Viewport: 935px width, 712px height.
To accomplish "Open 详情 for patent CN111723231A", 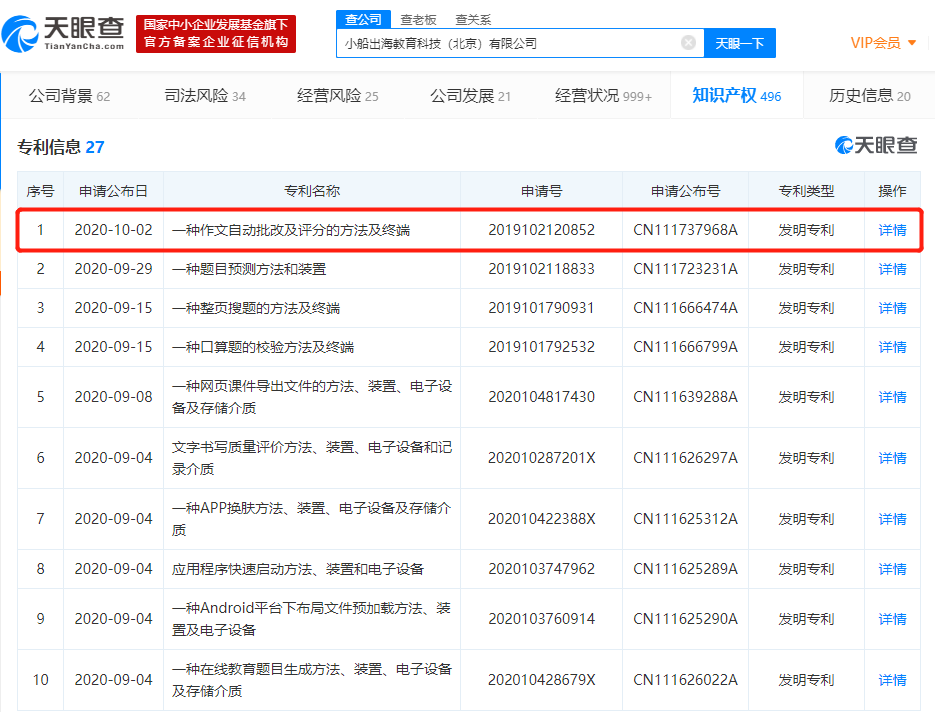I will pyautogui.click(x=892, y=270).
